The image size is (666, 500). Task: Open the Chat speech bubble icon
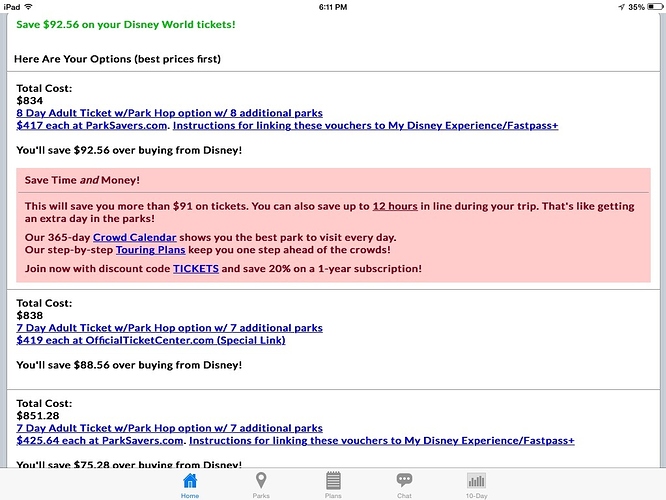404,483
